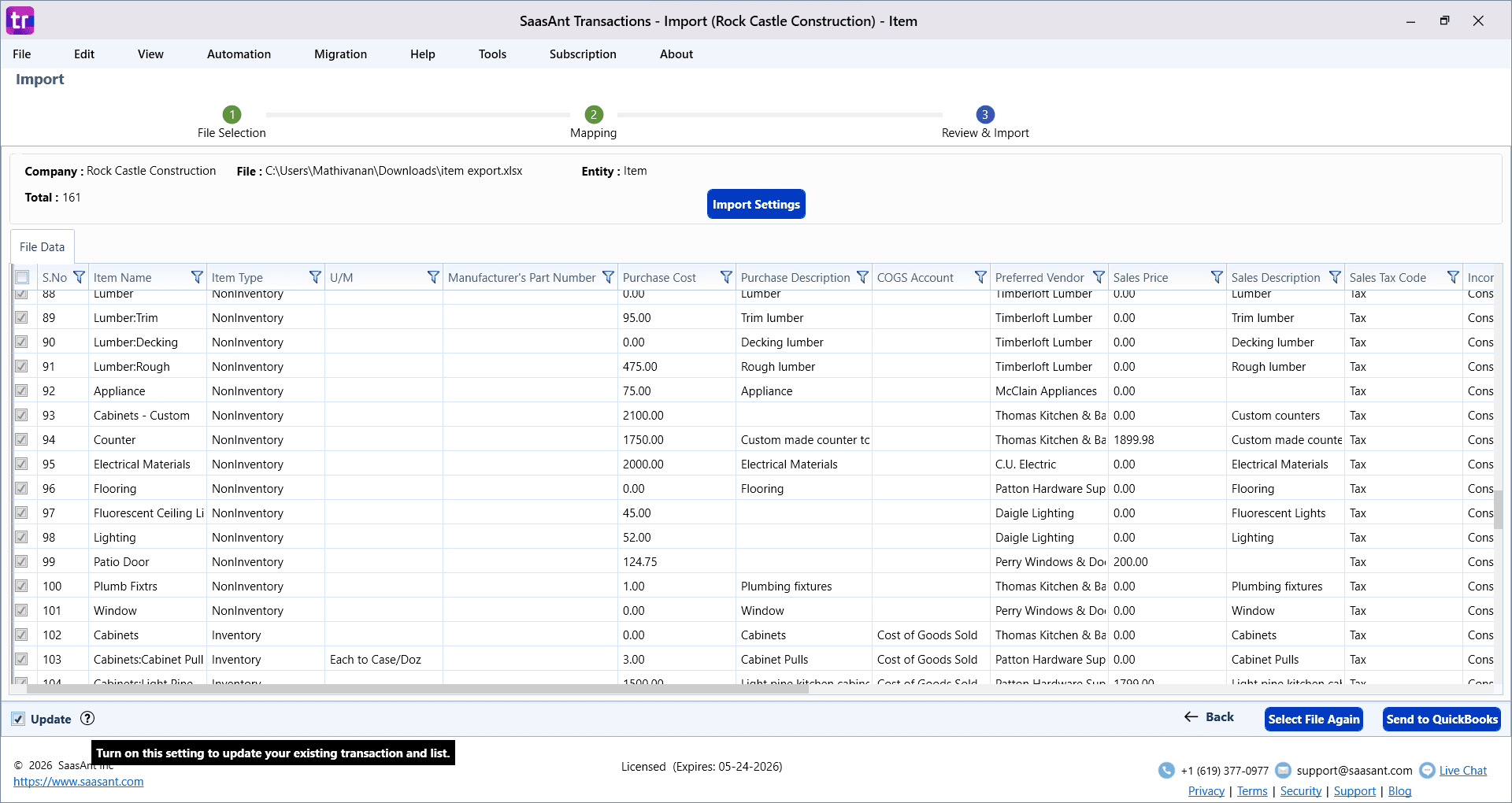Image resolution: width=1512 pixels, height=803 pixels.
Task: Click the live chat bubble icon
Action: [x=1427, y=770]
